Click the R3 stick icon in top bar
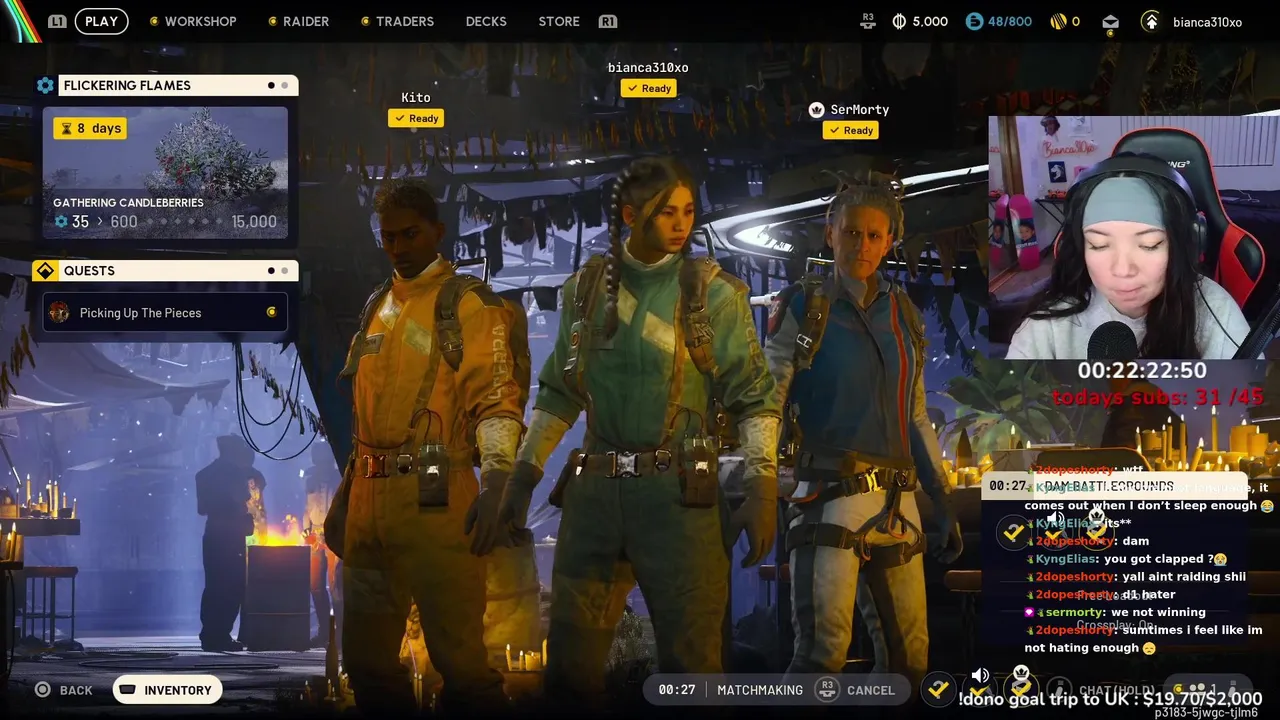This screenshot has width=1280, height=720. pos(867,20)
